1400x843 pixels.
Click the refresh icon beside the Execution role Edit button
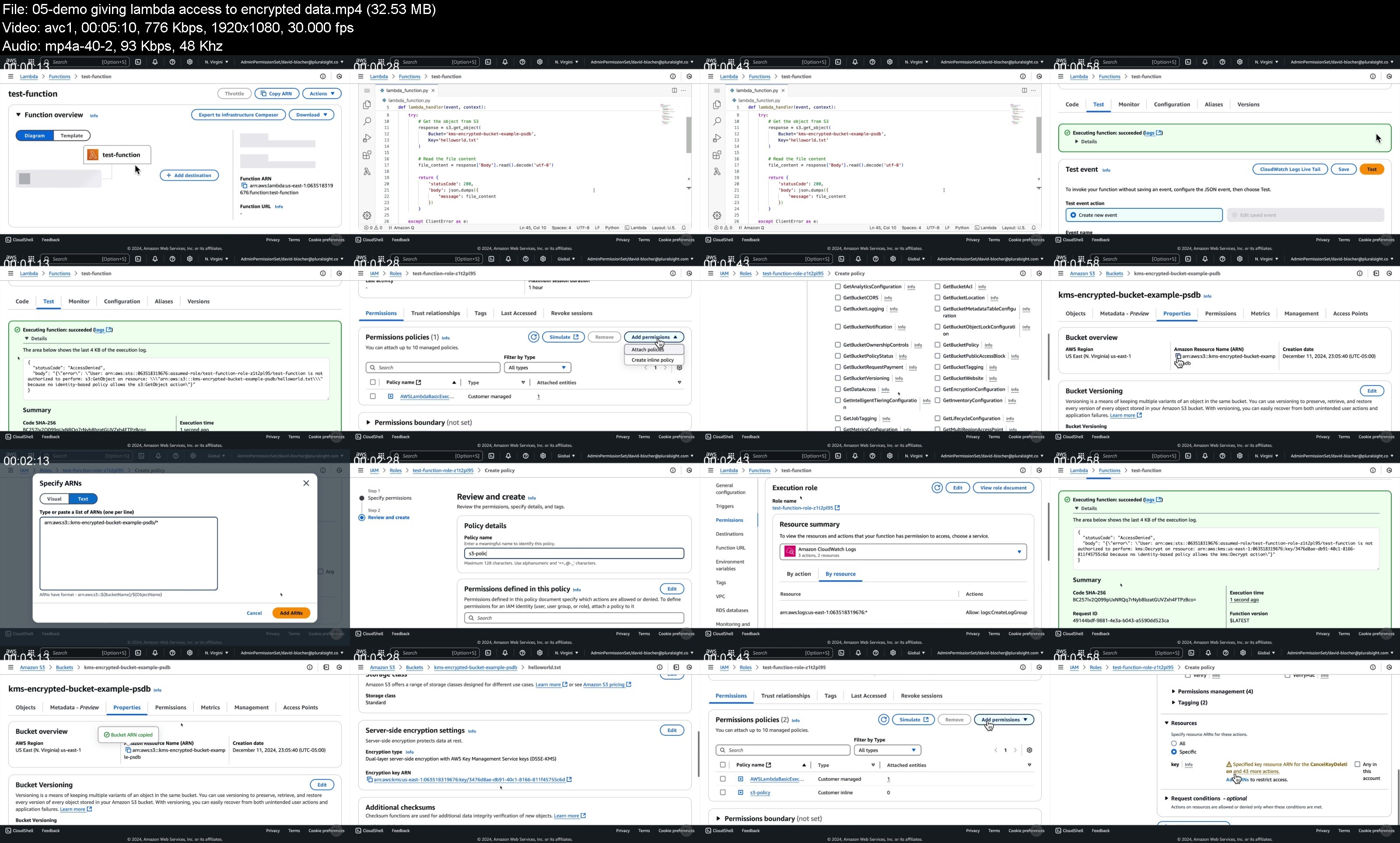[937, 488]
